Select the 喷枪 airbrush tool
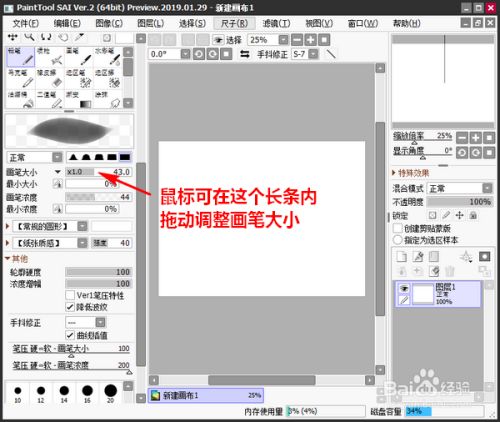Viewport: 500px width, 422px height. [49, 57]
